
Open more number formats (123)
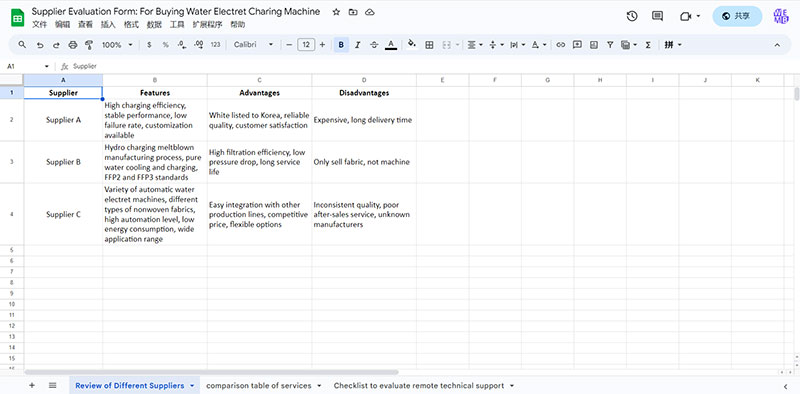pos(215,45)
